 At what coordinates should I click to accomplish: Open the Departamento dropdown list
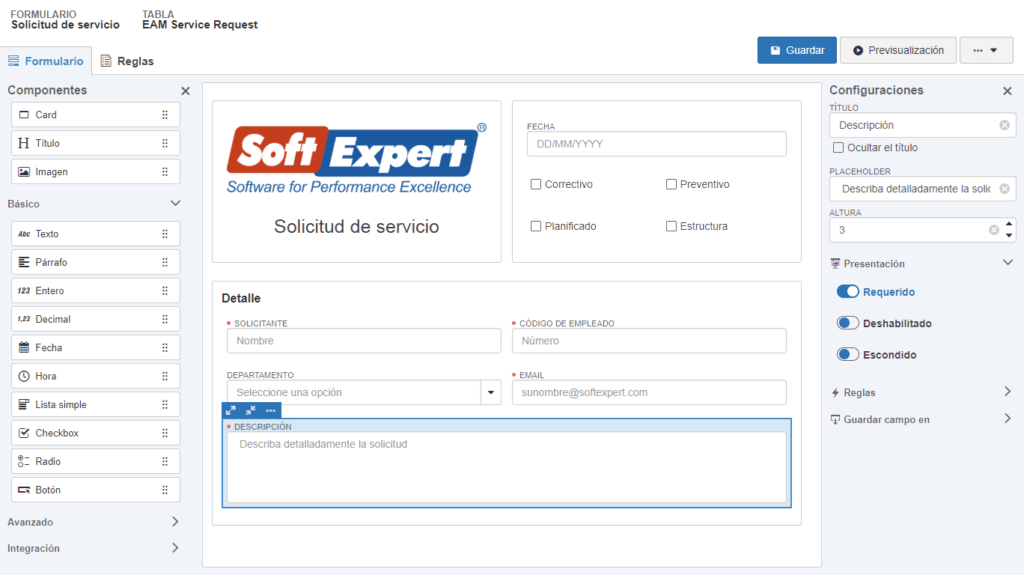[x=491, y=392]
